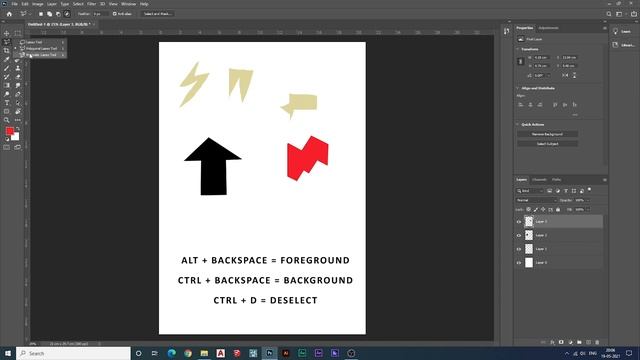The image size is (640, 360).
Task: Toggle lock all
Action: point(558,209)
